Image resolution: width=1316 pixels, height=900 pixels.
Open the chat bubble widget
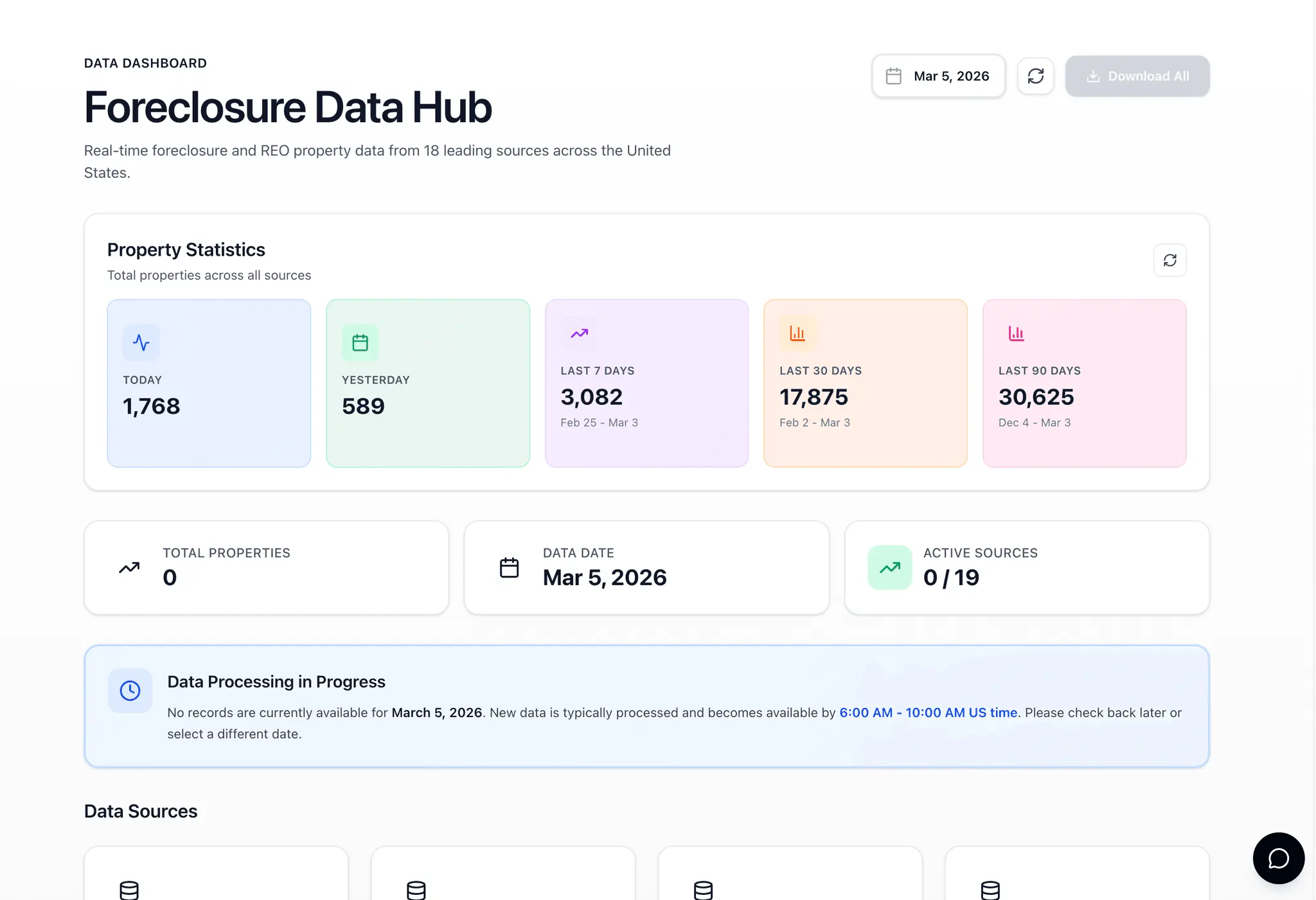coord(1279,858)
